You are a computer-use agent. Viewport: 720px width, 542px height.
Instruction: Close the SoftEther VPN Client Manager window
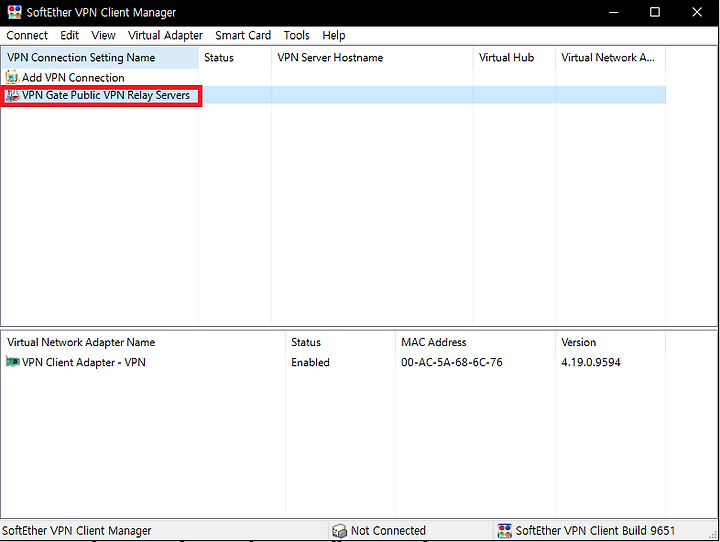(697, 12)
